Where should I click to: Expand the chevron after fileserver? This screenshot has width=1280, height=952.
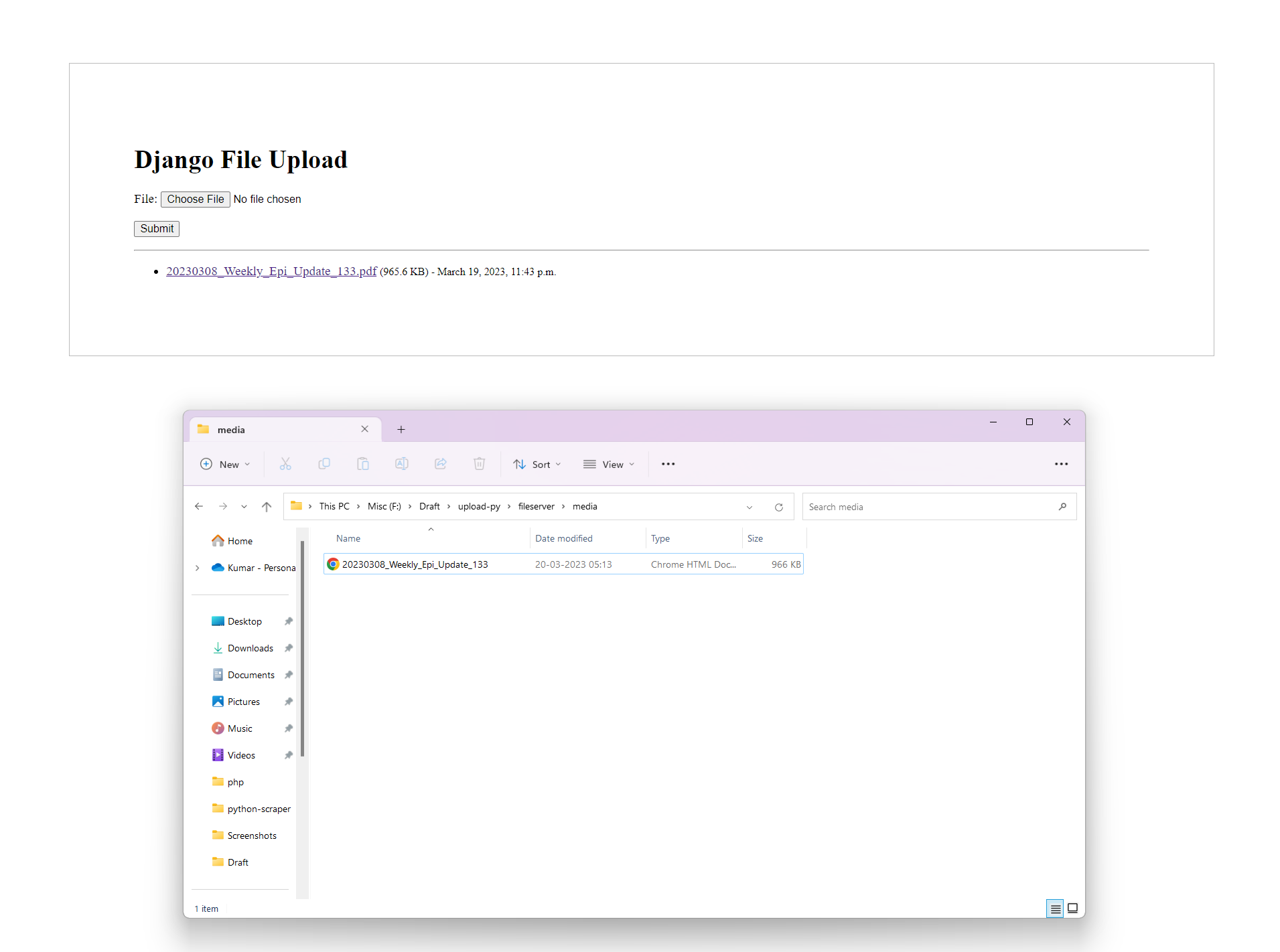pyautogui.click(x=563, y=507)
